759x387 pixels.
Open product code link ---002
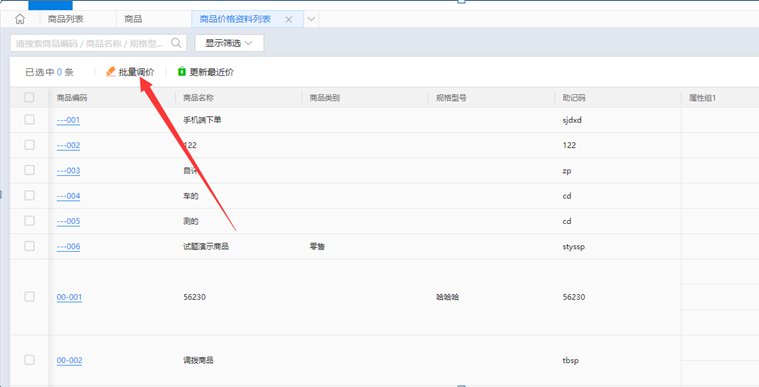pyautogui.click(x=68, y=145)
